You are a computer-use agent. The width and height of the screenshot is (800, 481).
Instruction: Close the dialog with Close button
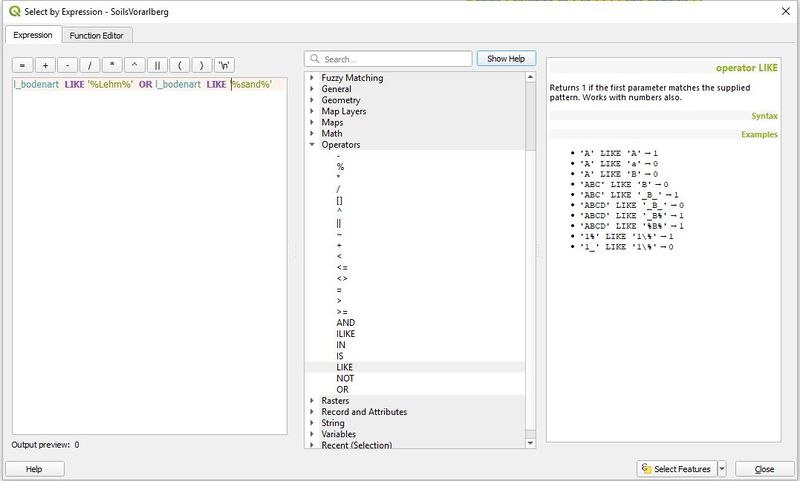(764, 469)
